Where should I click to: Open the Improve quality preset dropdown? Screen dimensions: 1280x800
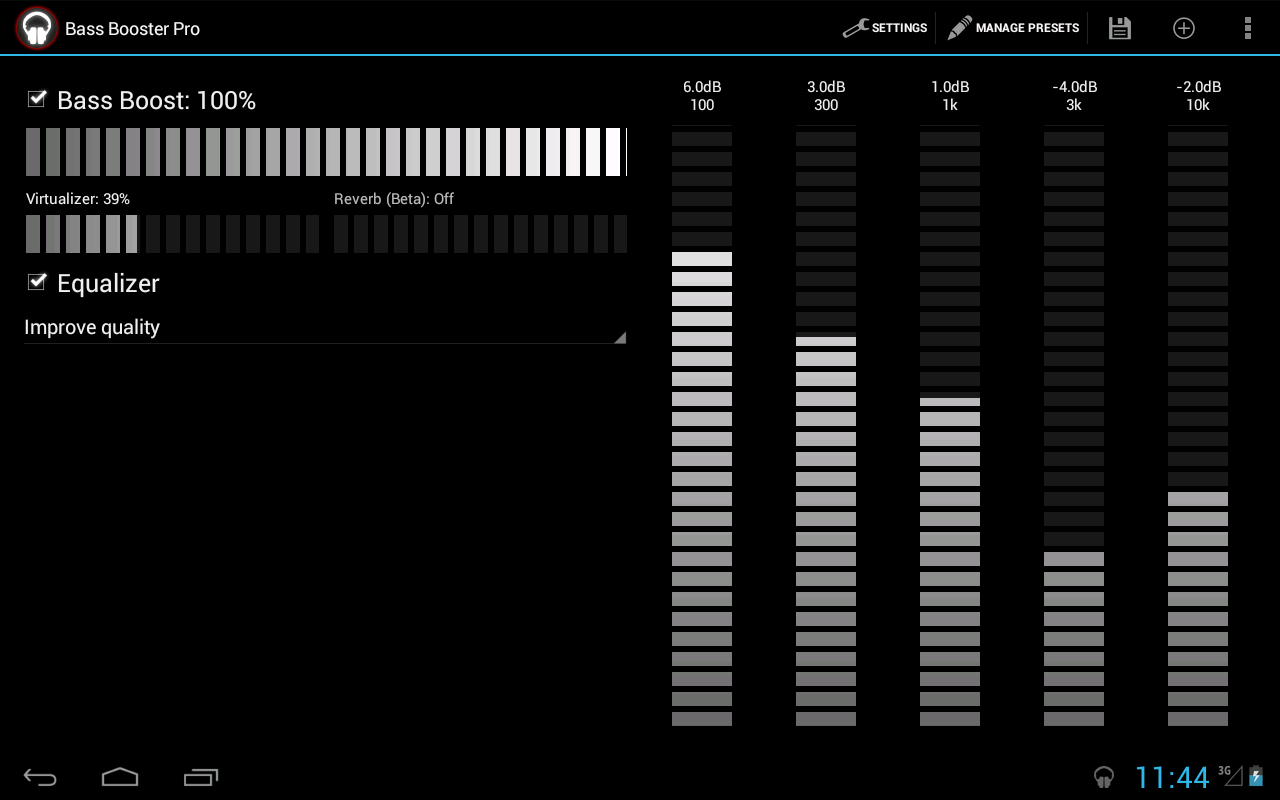pyautogui.click(x=325, y=328)
